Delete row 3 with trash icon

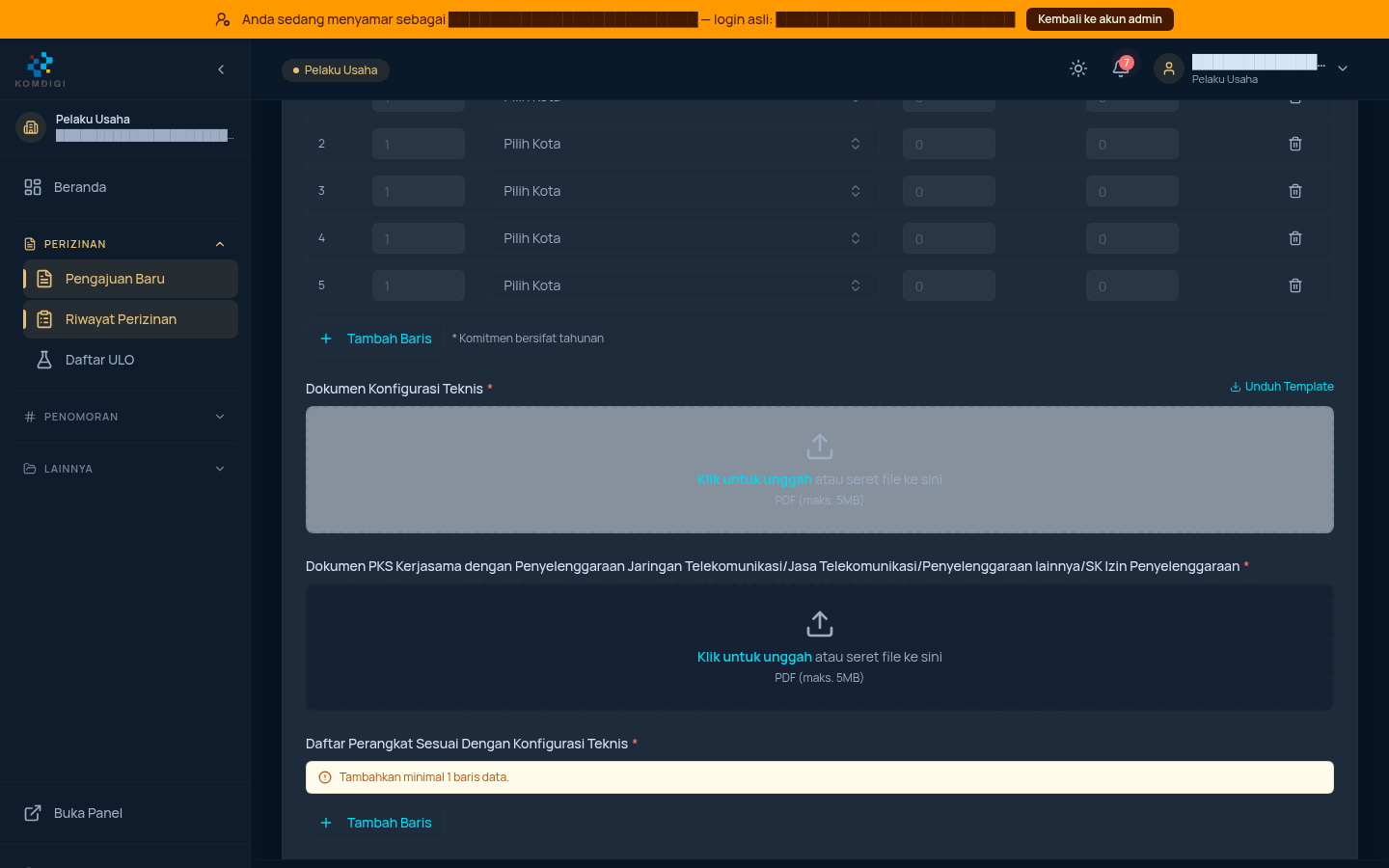pos(1295,191)
